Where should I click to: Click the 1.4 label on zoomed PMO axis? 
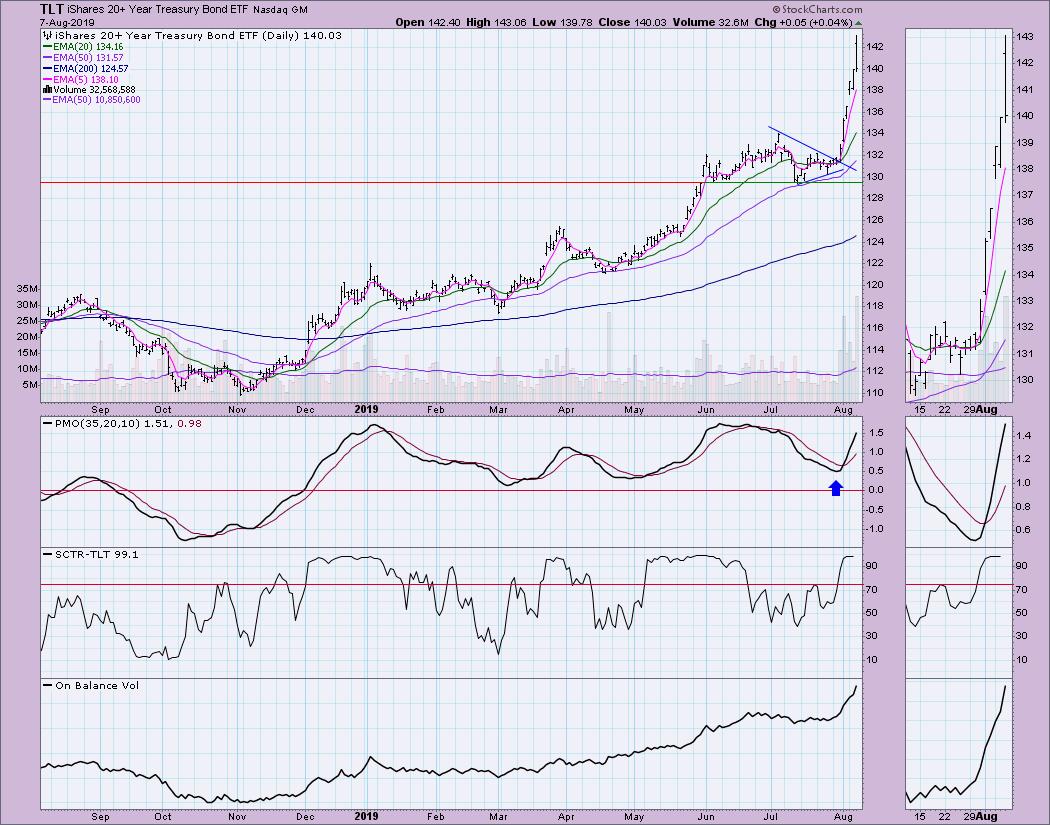(x=1024, y=436)
